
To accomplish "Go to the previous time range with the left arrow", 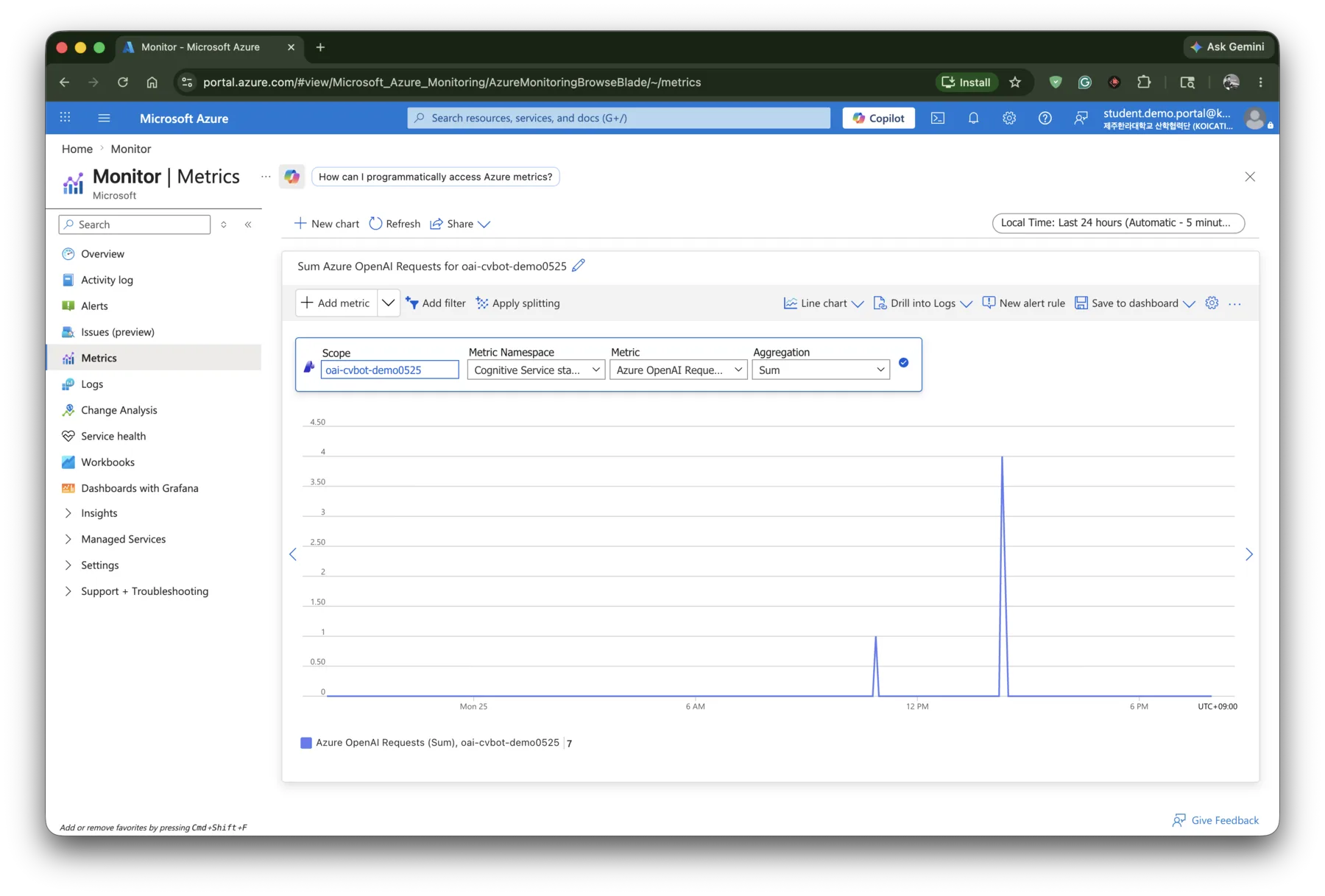I will tap(293, 554).
